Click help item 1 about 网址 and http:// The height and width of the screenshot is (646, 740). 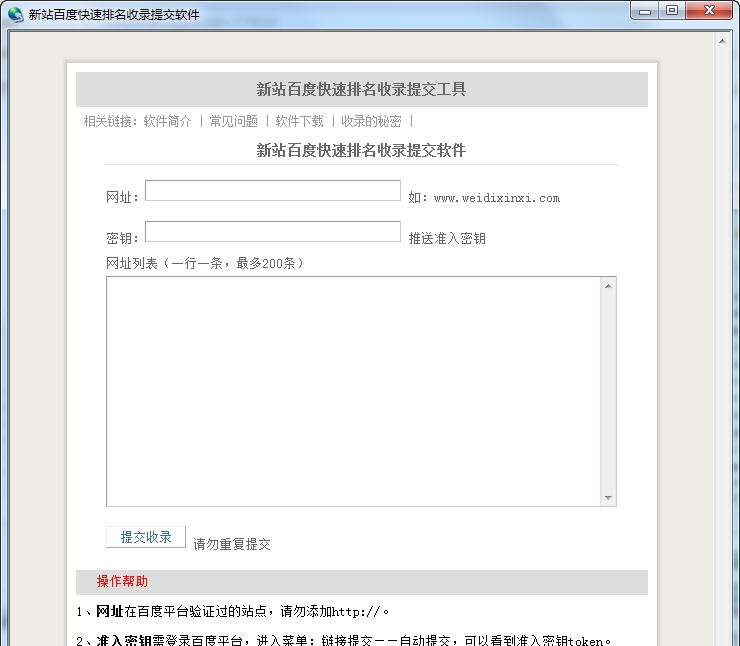coord(233,612)
